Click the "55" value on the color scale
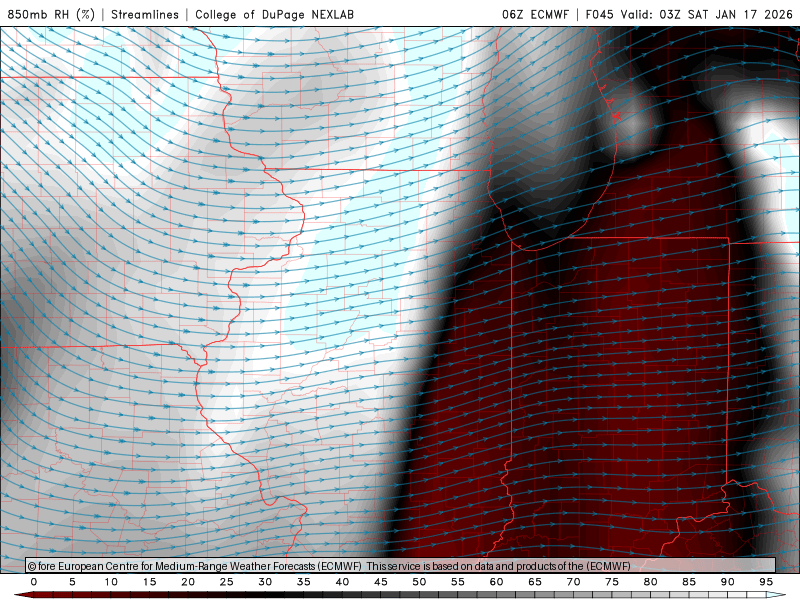The height and width of the screenshot is (600, 800). point(458,582)
